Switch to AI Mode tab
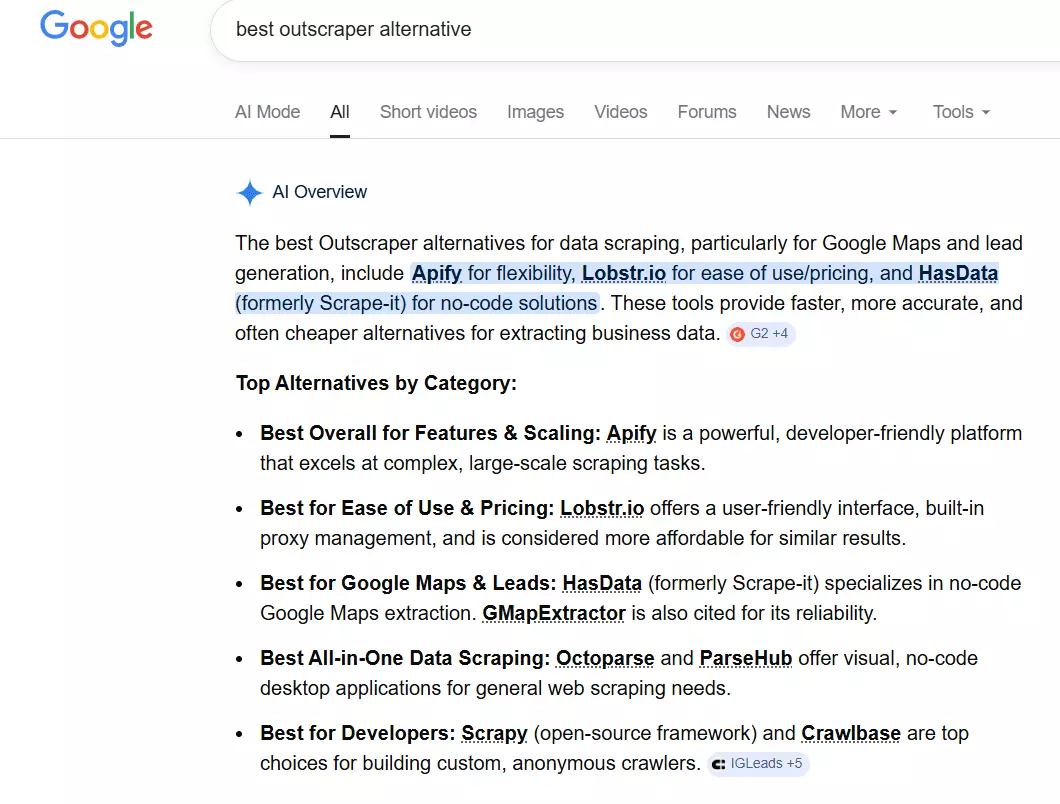The height and width of the screenshot is (804, 1060). pos(267,112)
